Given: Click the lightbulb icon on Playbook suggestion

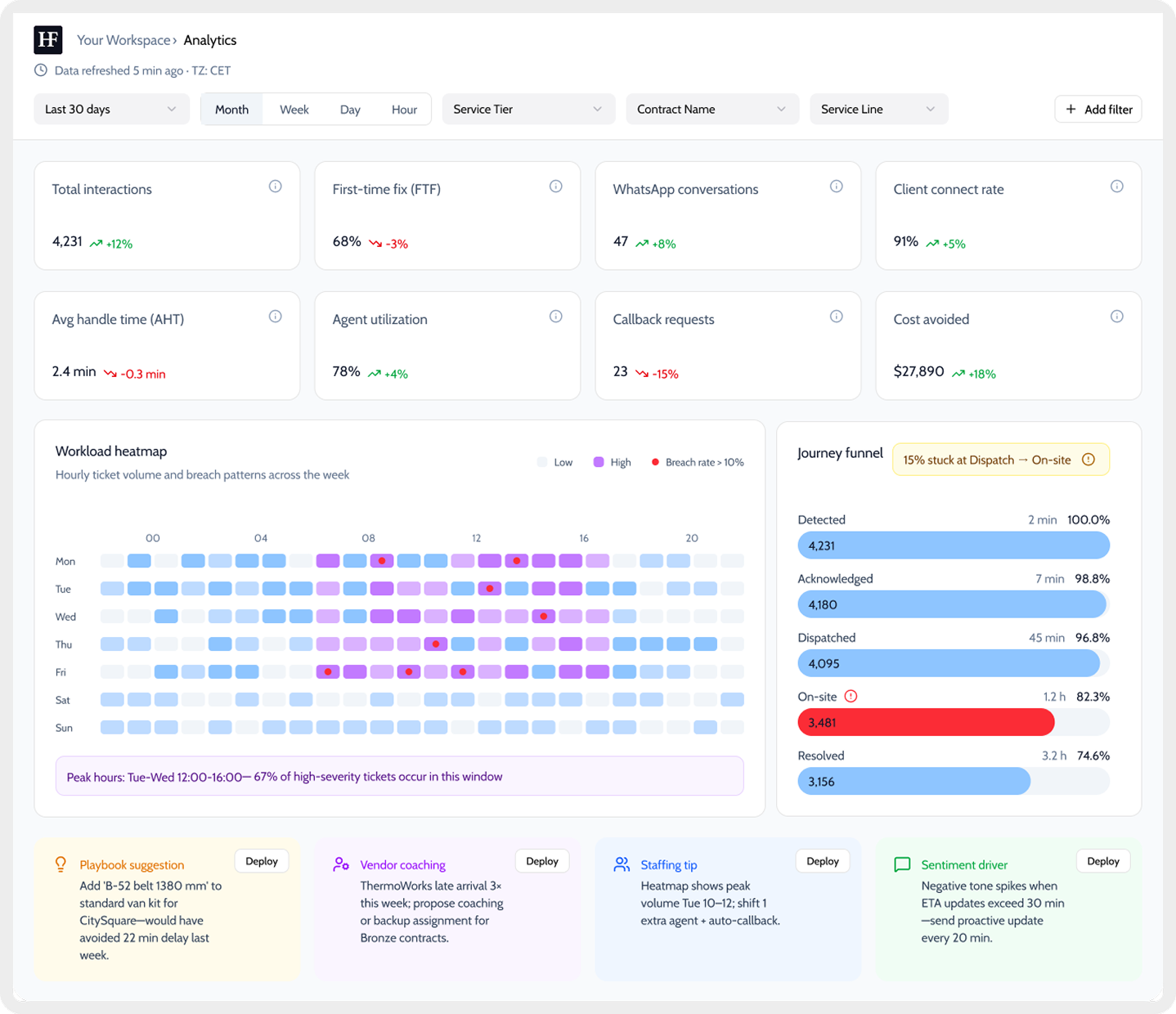Looking at the screenshot, I should [x=61, y=864].
